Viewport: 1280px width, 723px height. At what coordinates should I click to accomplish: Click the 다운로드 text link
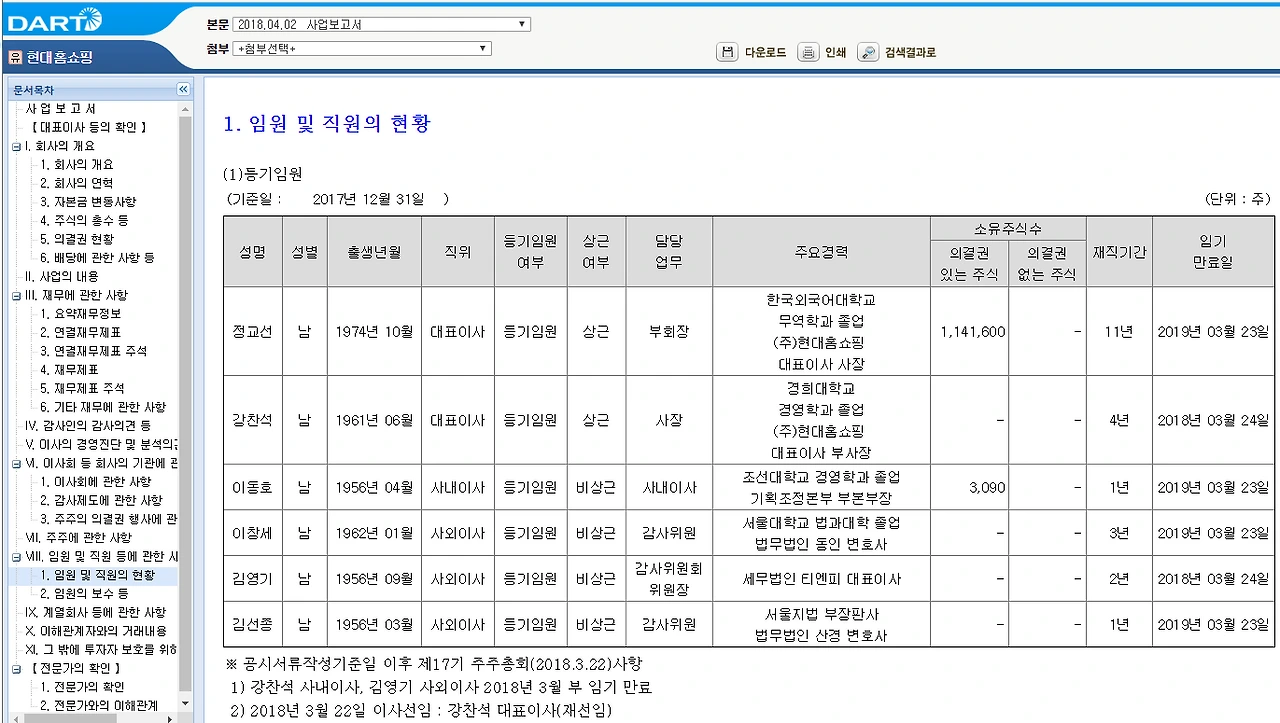(765, 53)
